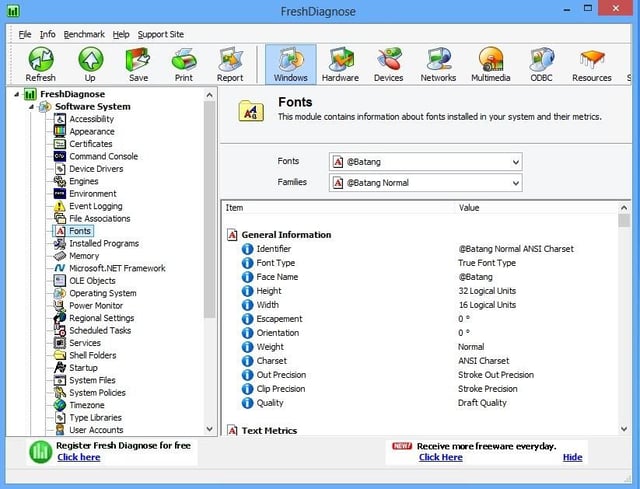Select the Multimedia category icon
The width and height of the screenshot is (640, 489).
pyautogui.click(x=491, y=64)
